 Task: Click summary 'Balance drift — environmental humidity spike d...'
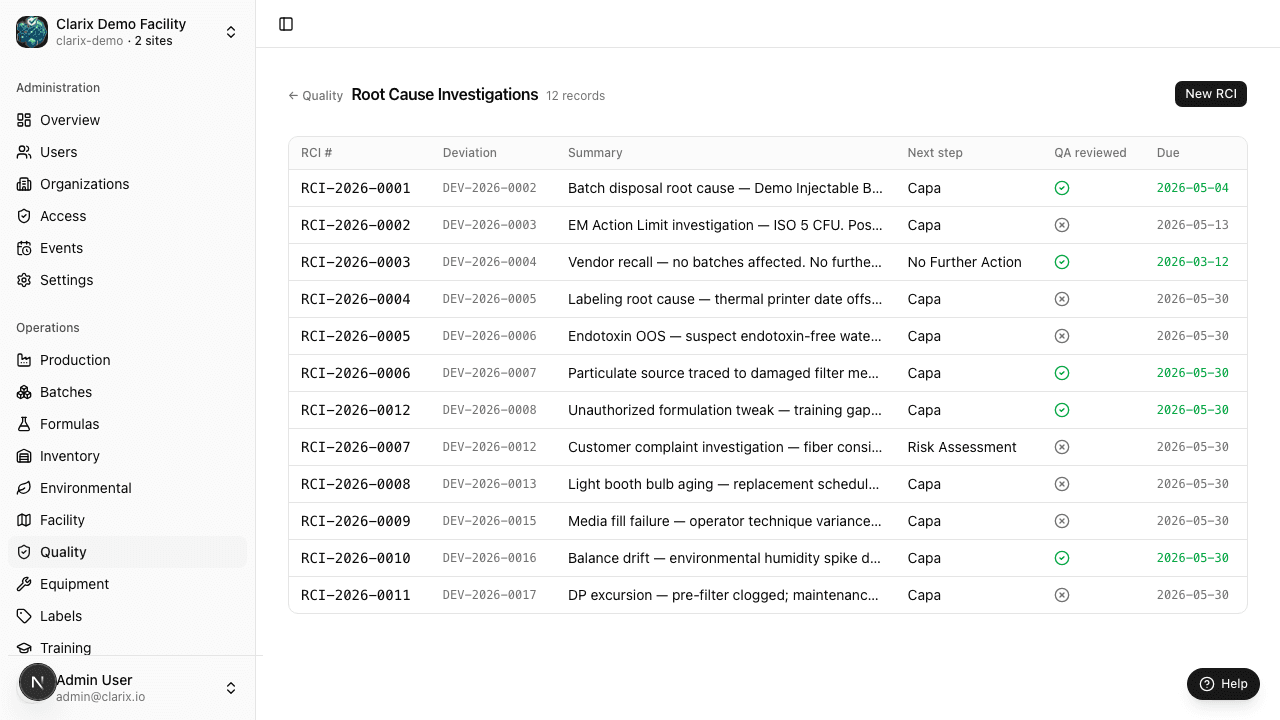725,558
